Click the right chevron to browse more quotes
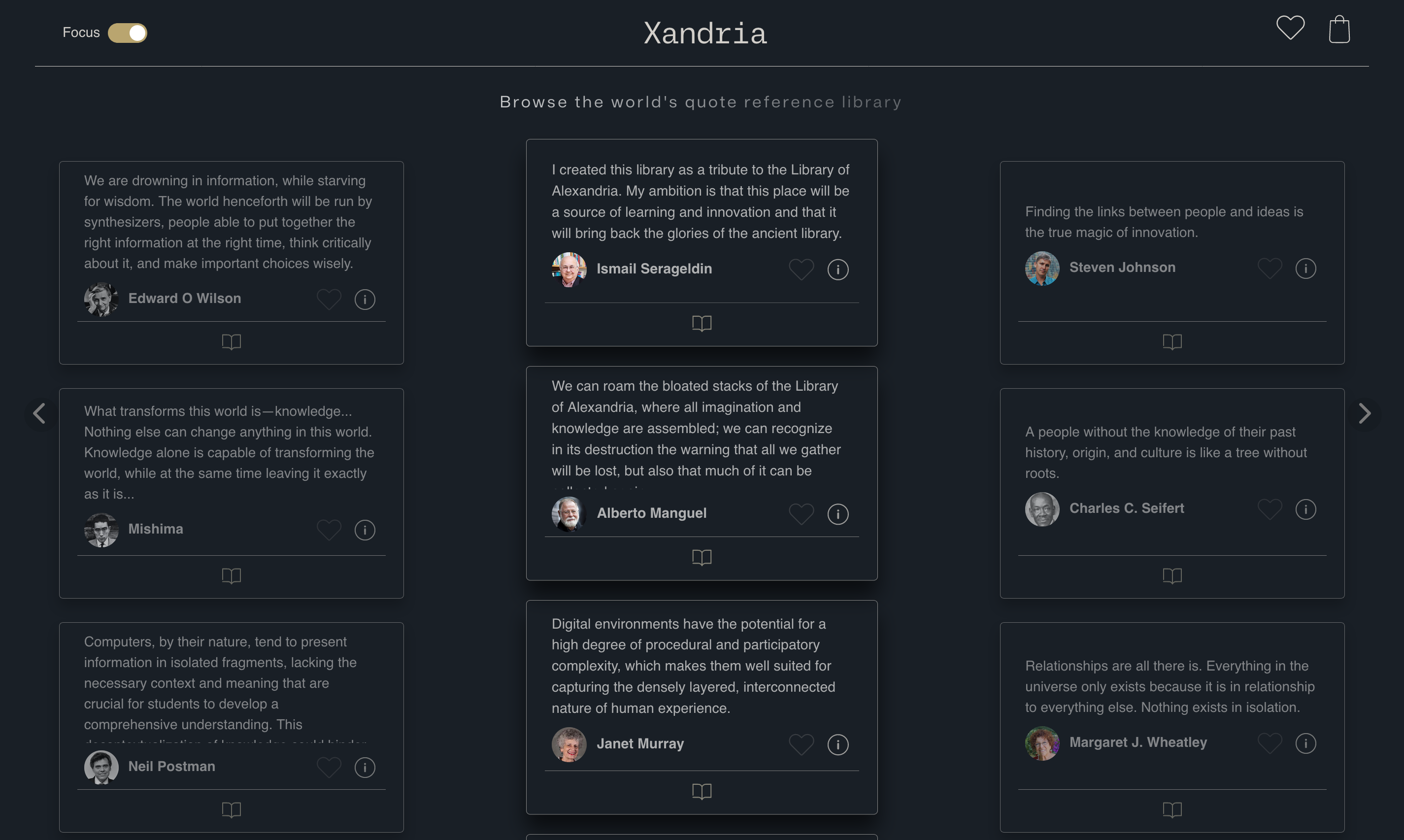Viewport: 1404px width, 840px height. (x=1365, y=414)
